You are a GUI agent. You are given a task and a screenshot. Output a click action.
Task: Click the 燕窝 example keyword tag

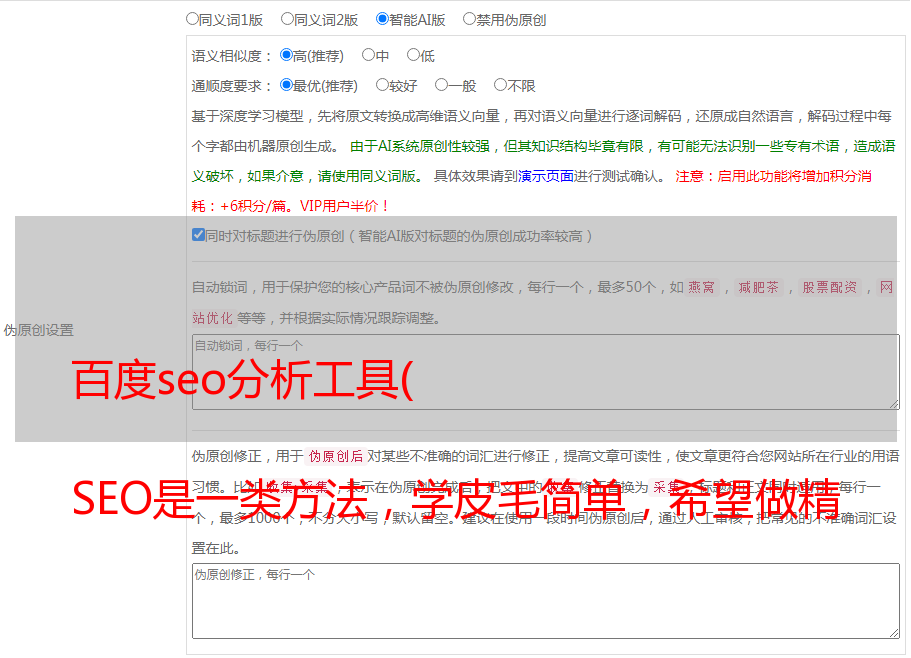tap(702, 288)
